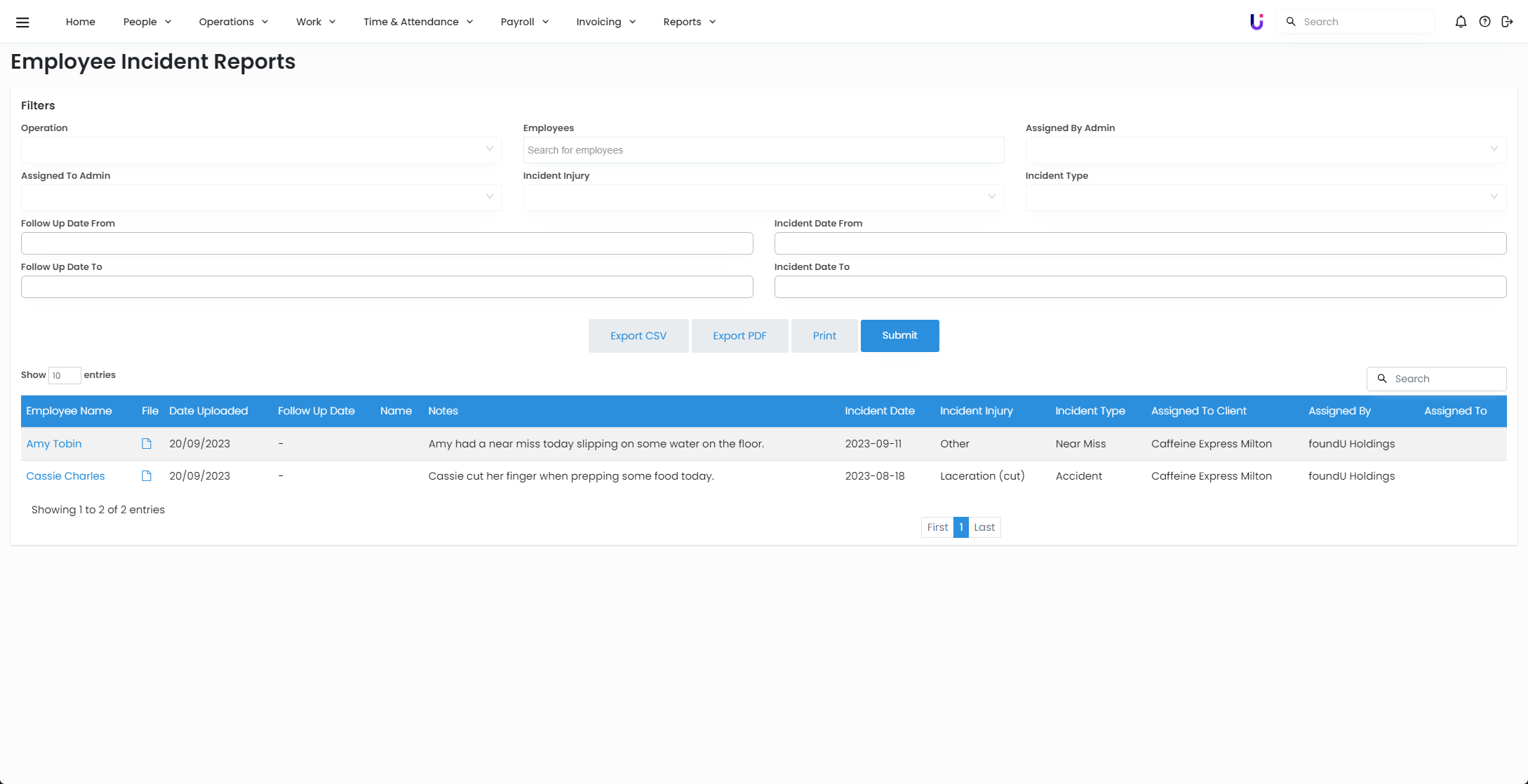Open Amy Tobin employee link
Image resolution: width=1528 pixels, height=784 pixels.
[x=54, y=443]
